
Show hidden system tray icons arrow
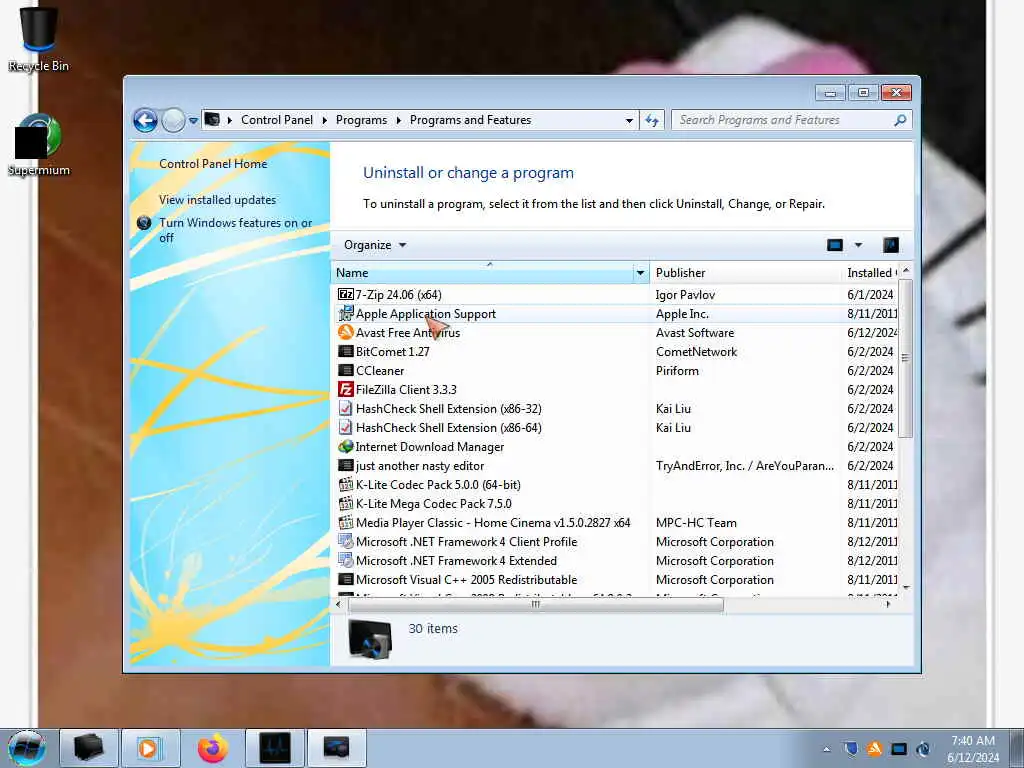coord(827,749)
